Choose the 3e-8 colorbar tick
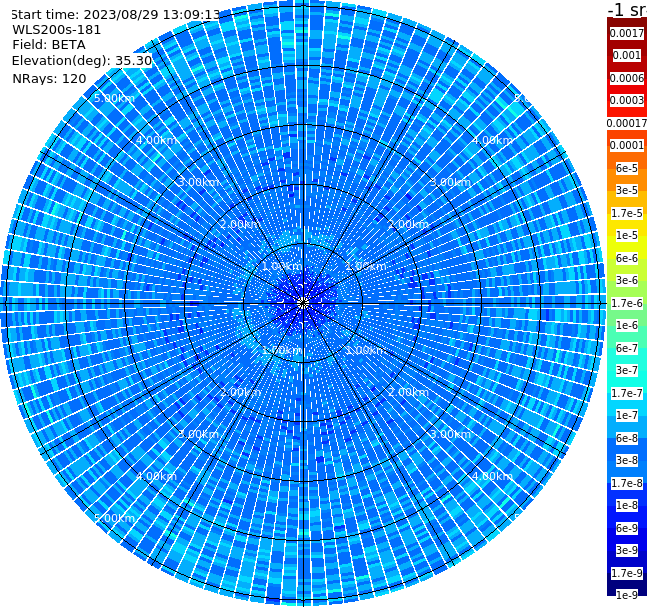Image resolution: width=647 pixels, height=607 pixels. pyautogui.click(x=626, y=460)
